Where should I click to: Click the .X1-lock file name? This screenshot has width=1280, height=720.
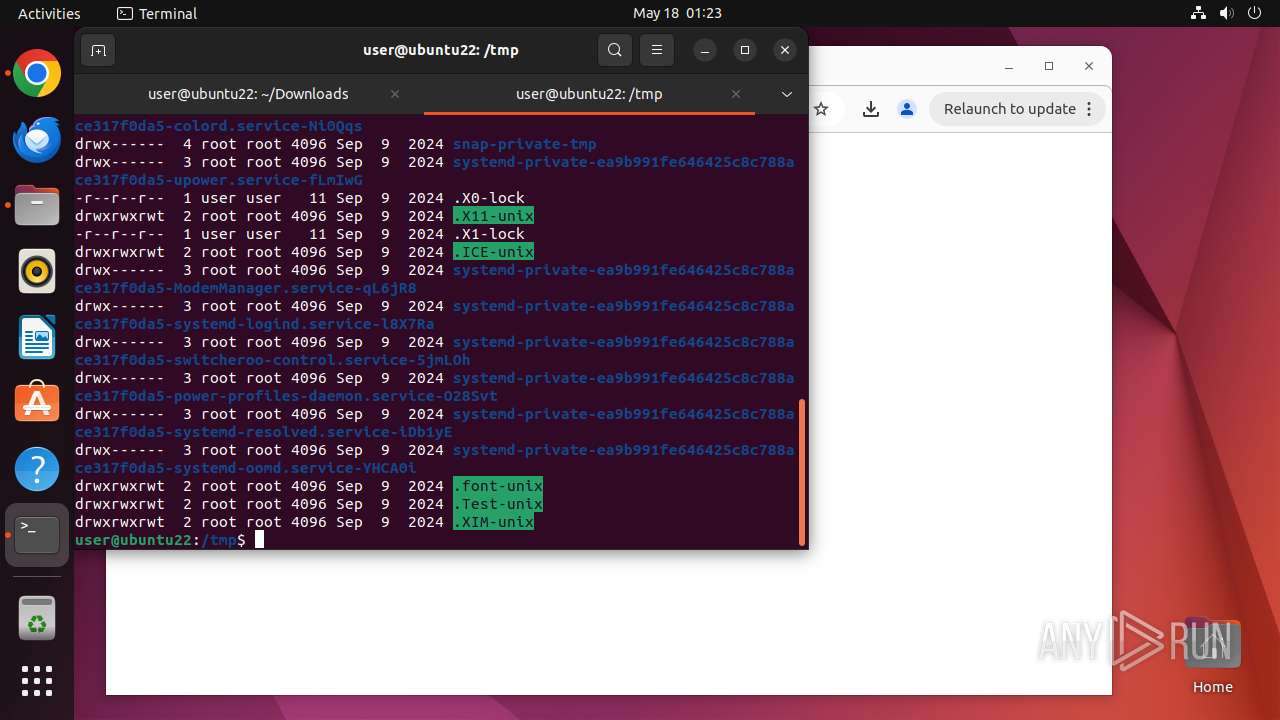pyautogui.click(x=489, y=234)
